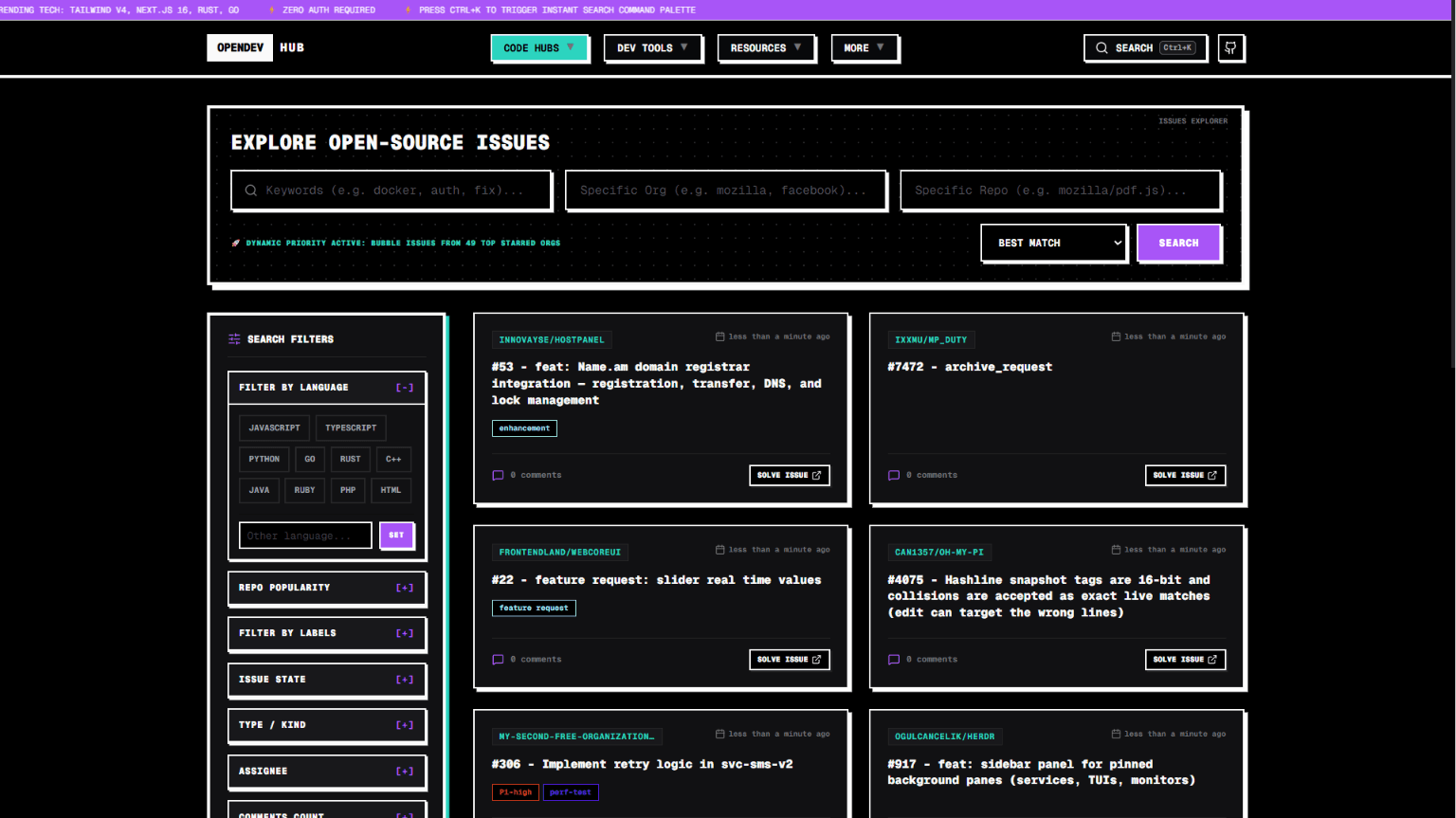The image size is (1456, 818).
Task: Click the Other language input field
Action: click(305, 536)
